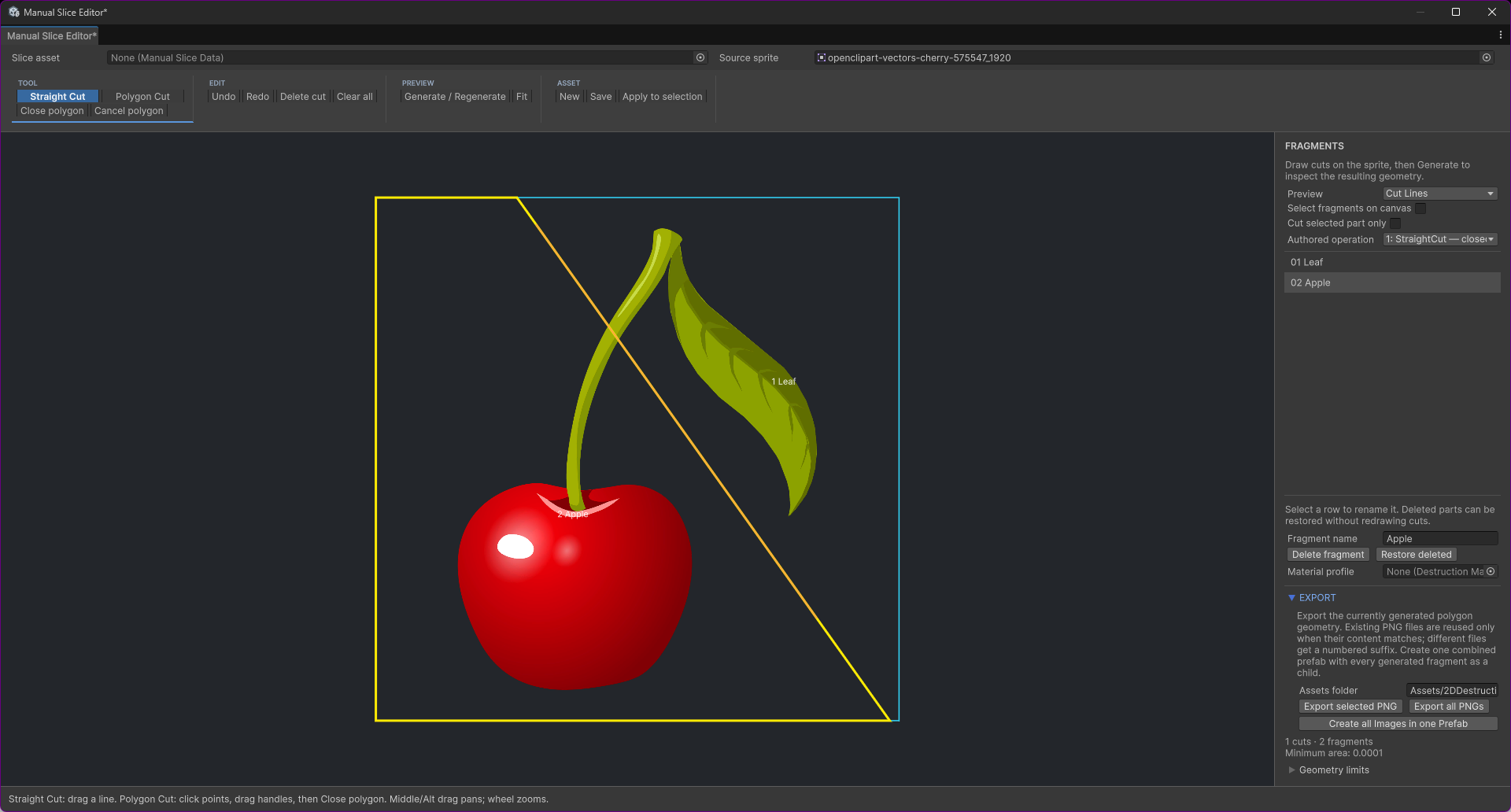The image size is (1511, 812).
Task: Click Export selected PNG button
Action: [1350, 707]
